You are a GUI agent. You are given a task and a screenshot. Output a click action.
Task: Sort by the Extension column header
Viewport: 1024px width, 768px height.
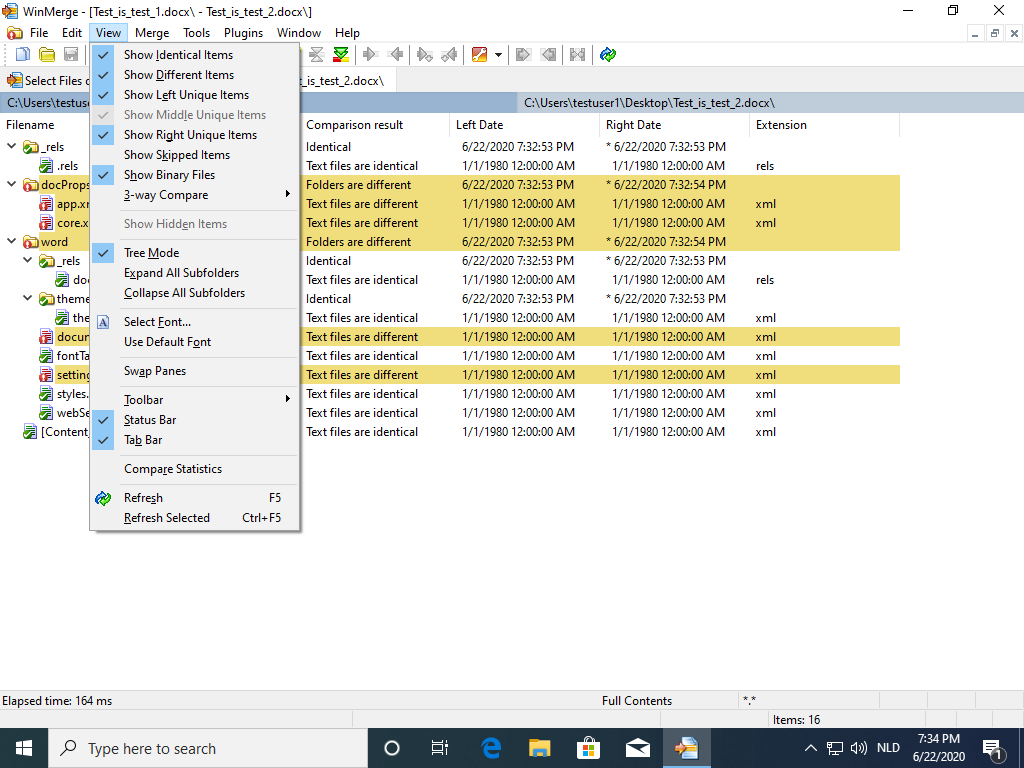click(x=824, y=125)
